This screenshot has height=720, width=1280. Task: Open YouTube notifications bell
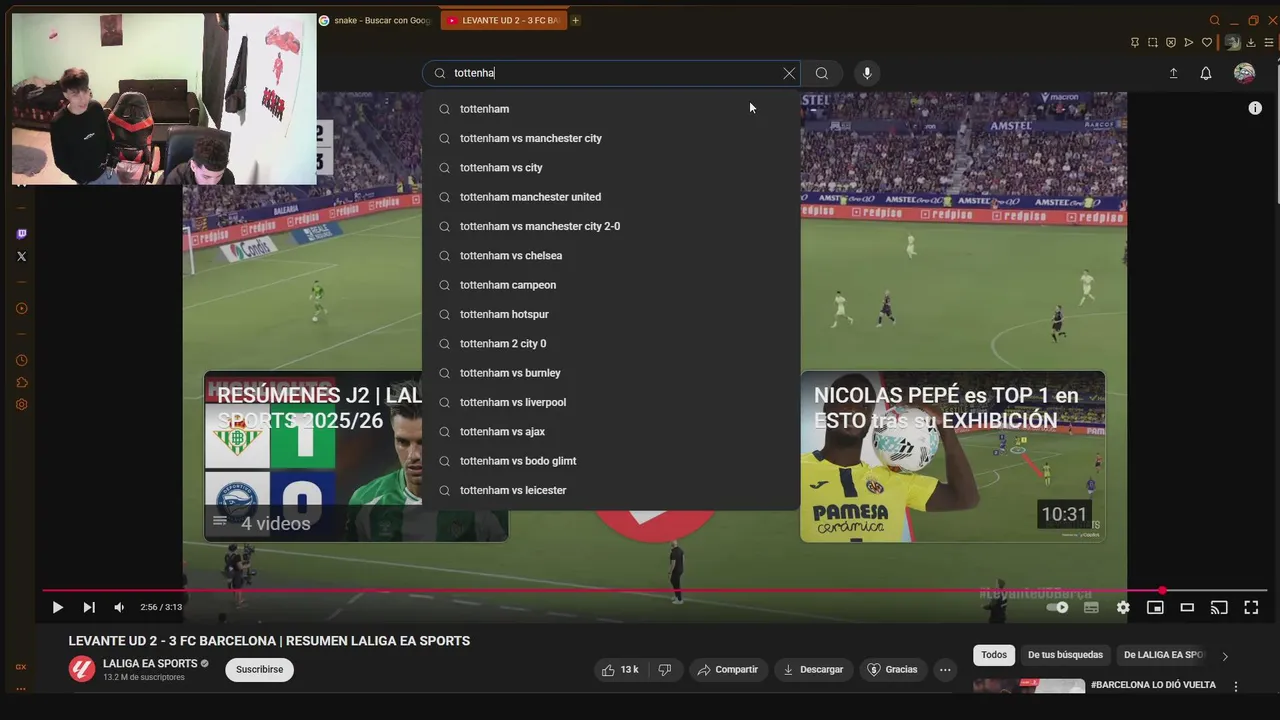click(x=1206, y=73)
